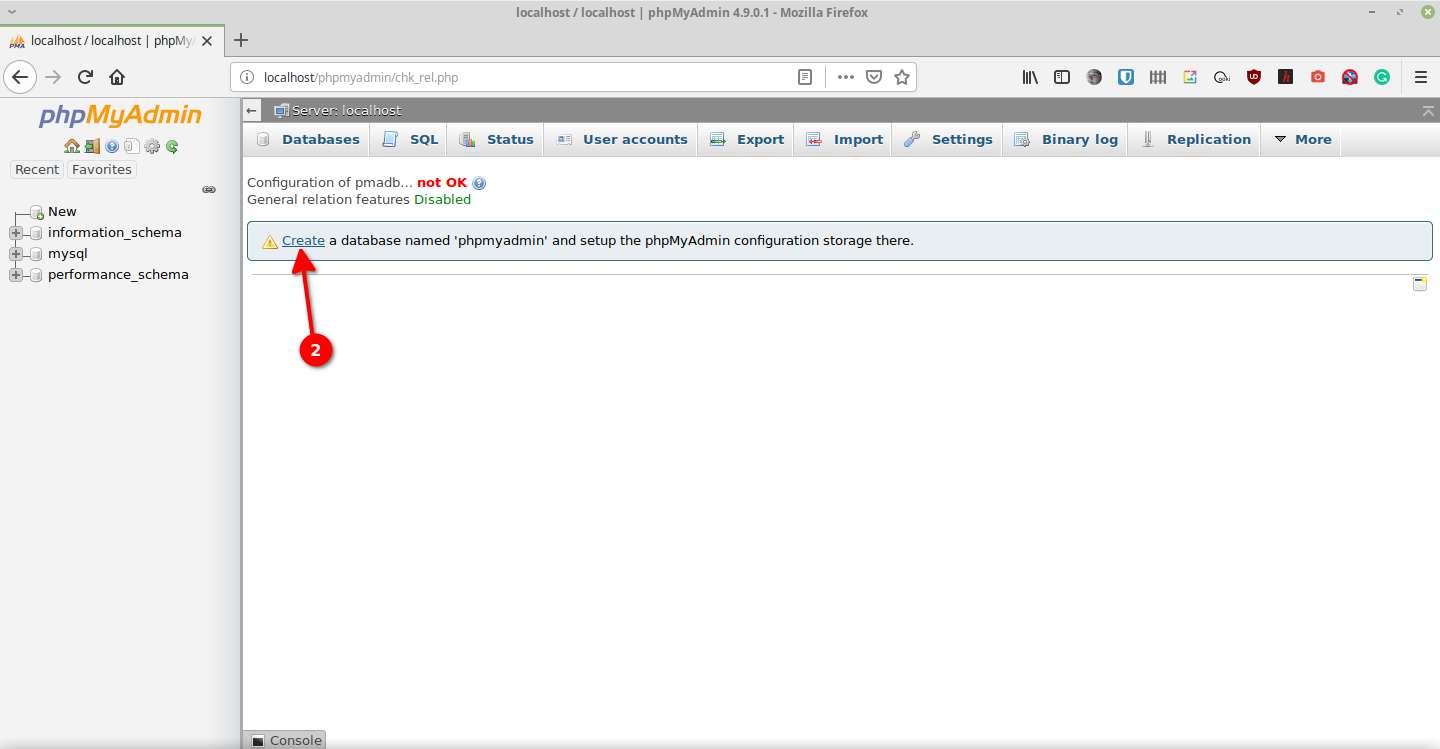
Task: Click the collapse top menu icon at the right of the Server bar
Action: [1427, 111]
